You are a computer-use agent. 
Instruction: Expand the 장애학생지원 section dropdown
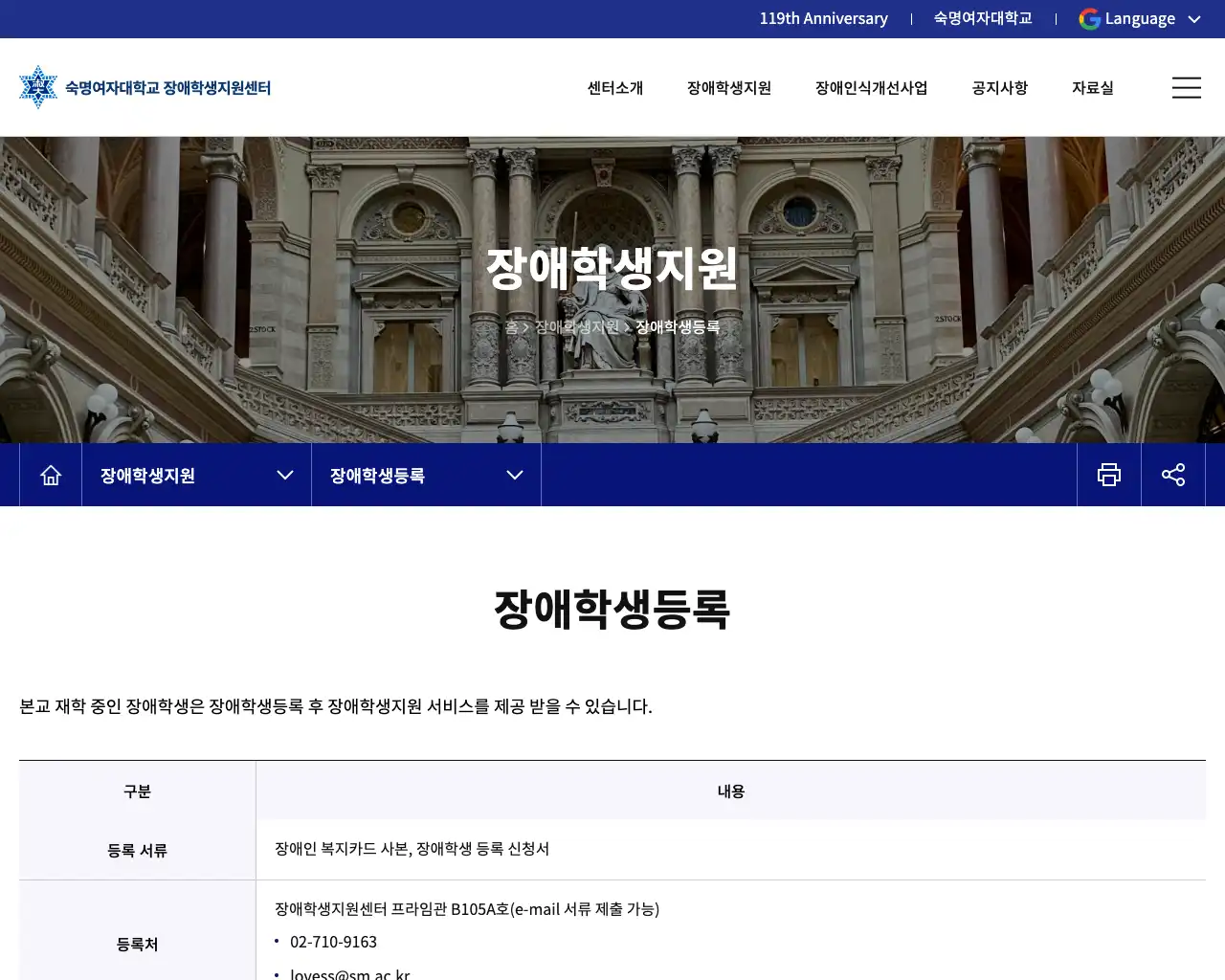(x=285, y=475)
